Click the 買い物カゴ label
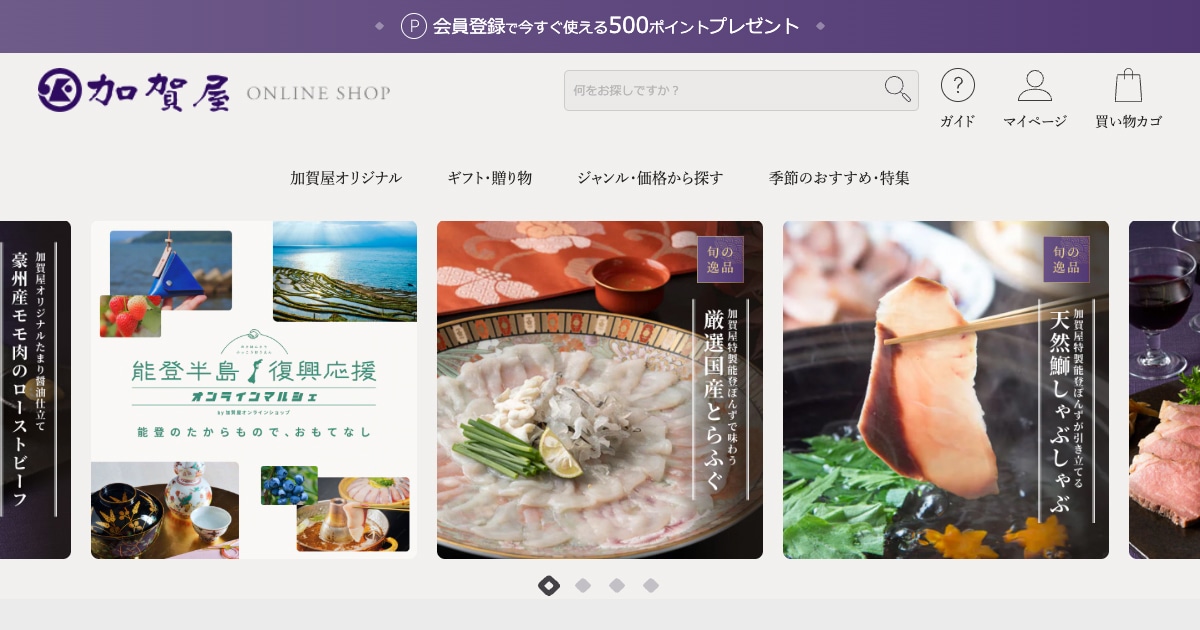Screen dimensions: 1200x630 coord(1128,121)
